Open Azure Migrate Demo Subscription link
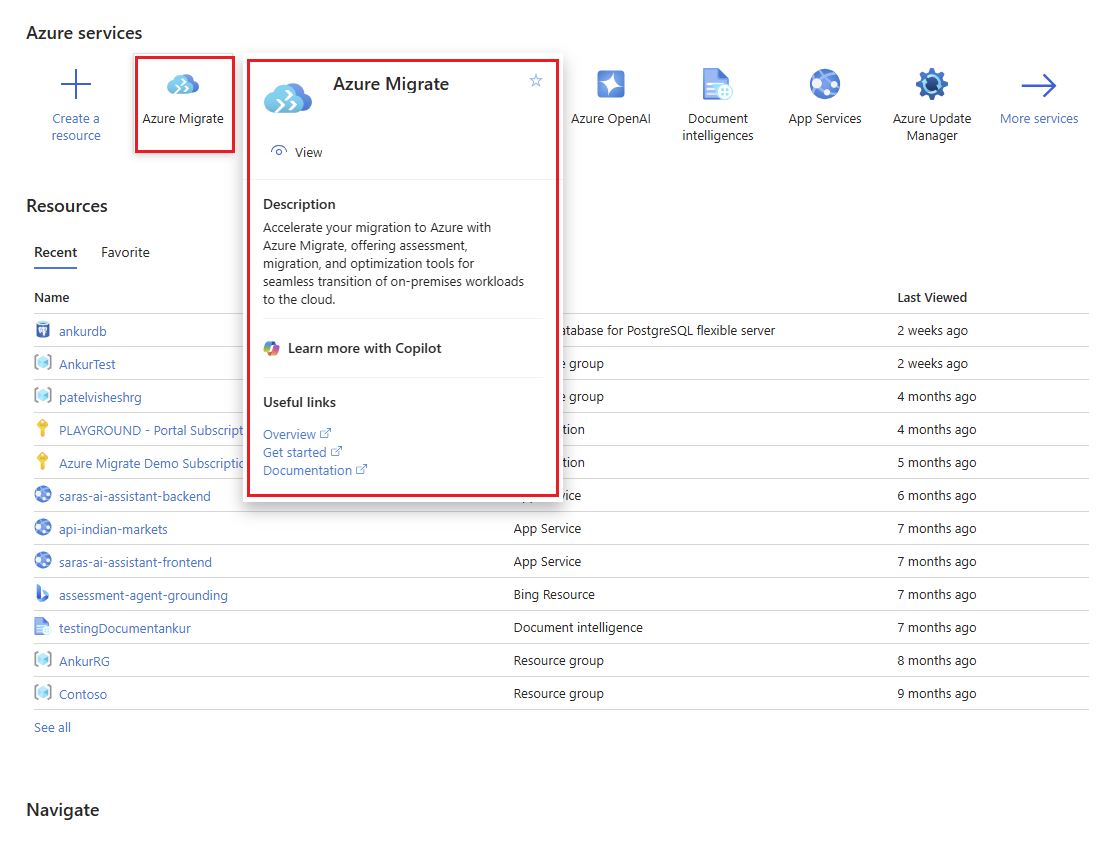 (151, 463)
